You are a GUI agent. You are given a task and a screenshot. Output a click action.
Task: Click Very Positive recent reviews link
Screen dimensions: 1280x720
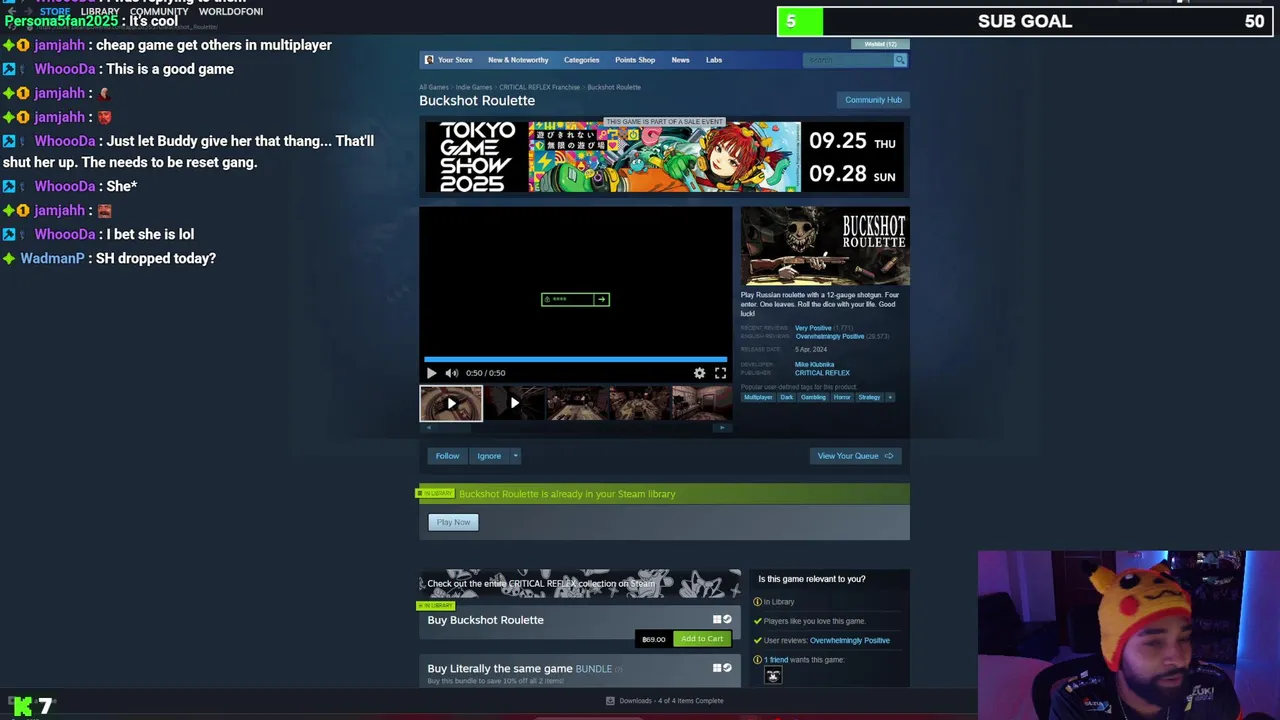click(x=813, y=328)
